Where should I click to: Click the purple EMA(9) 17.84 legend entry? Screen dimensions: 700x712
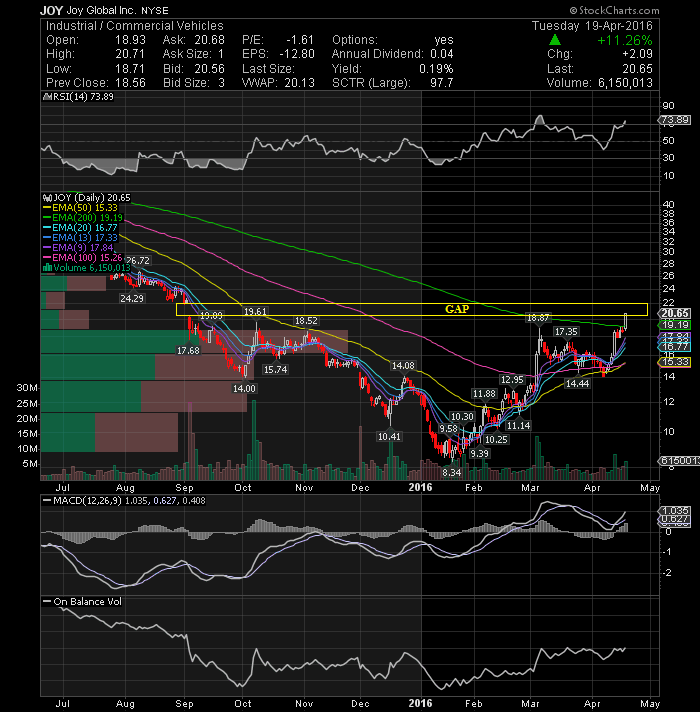[78, 247]
